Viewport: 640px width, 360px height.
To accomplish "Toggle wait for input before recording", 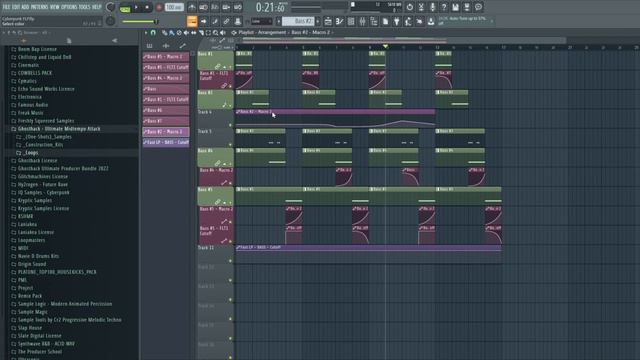I will coord(203,7).
